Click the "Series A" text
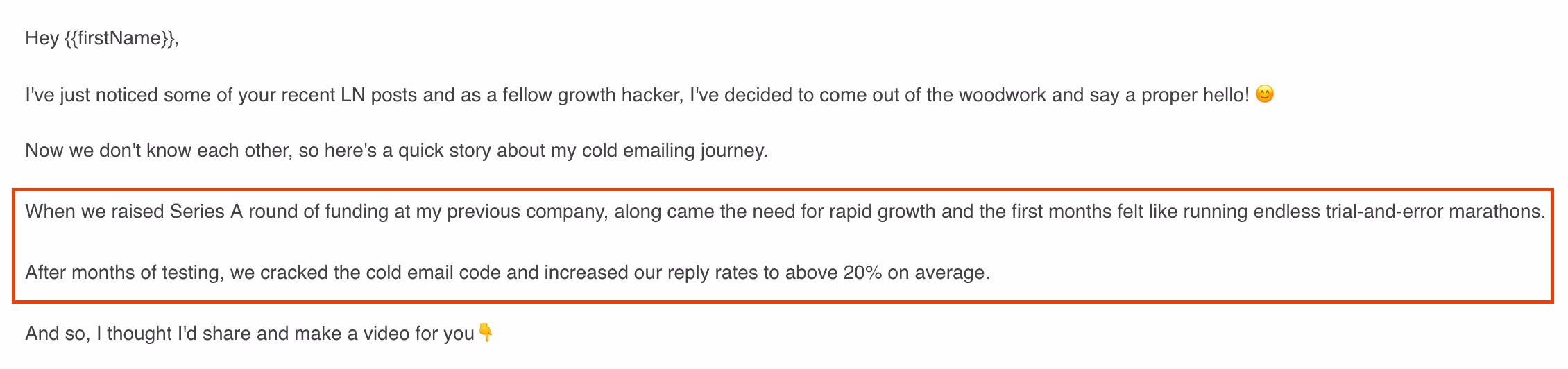Screen dimensions: 1568x369 click(x=206, y=212)
